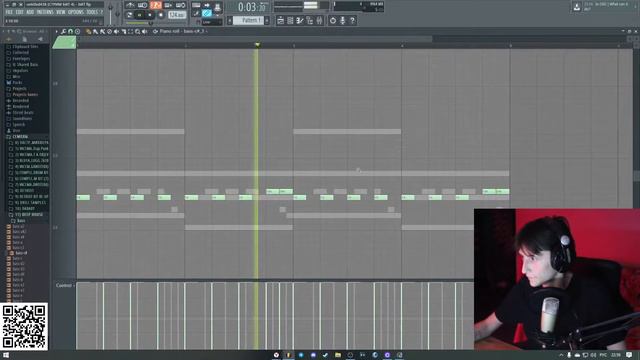Open the OPTIONS menu
640x360 pixels.
pos(76,12)
